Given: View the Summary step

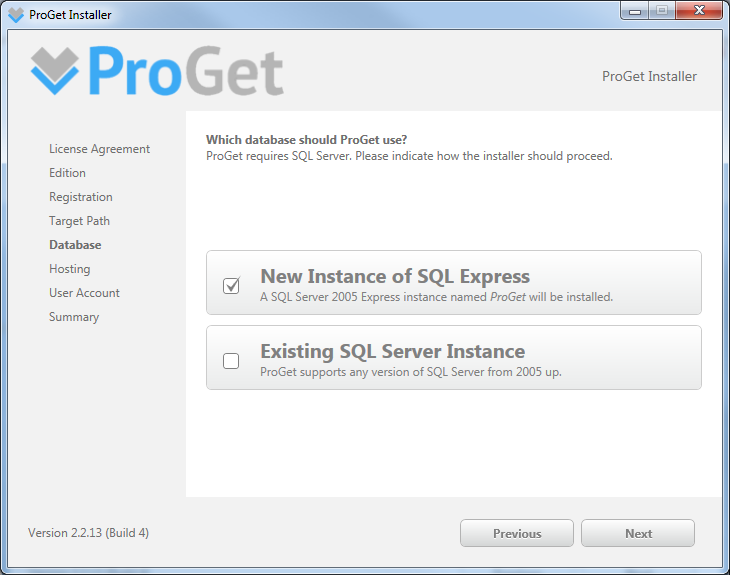Looking at the screenshot, I should pyautogui.click(x=74, y=317).
